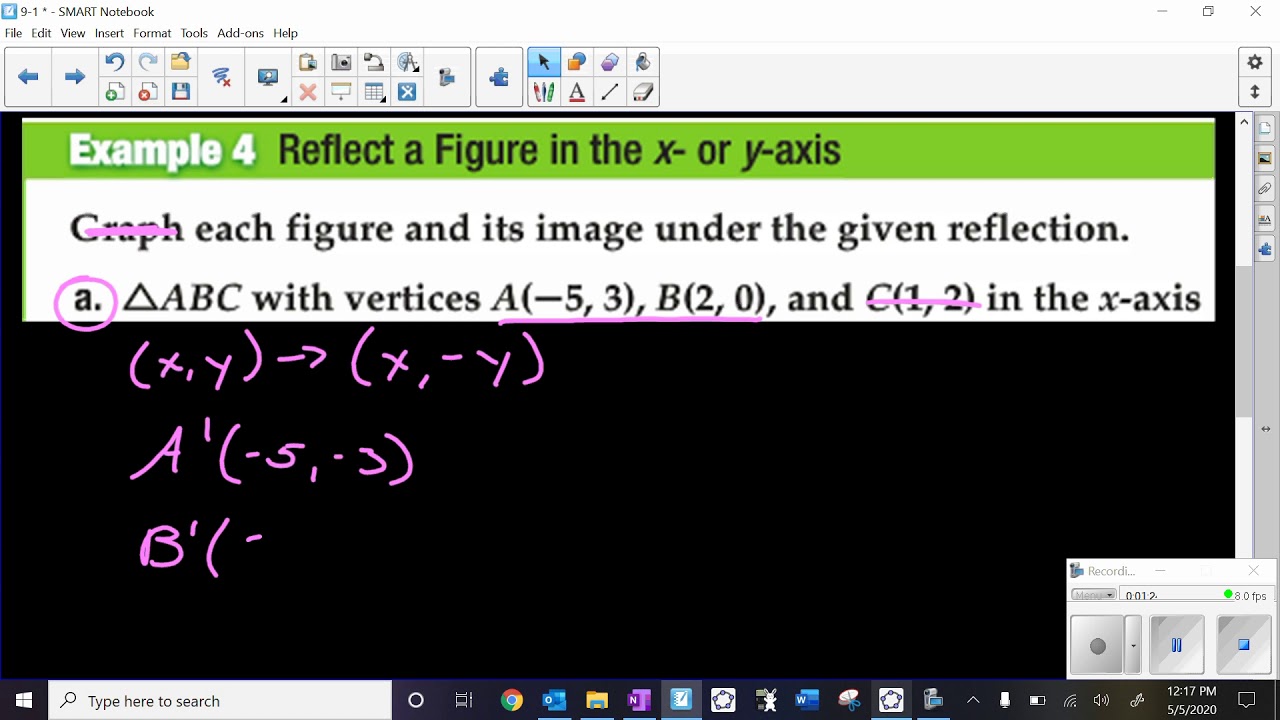Viewport: 1280px width, 720px height.
Task: Move sidebar to other side arrow
Action: tap(1265, 429)
